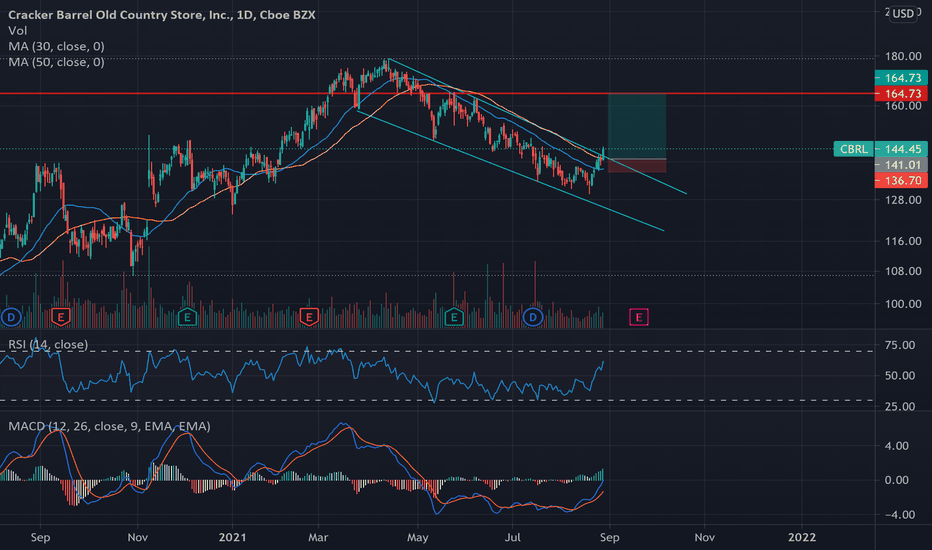Click the red 164.73 horizontal line price label
This screenshot has height=550, width=932.
pos(901,93)
